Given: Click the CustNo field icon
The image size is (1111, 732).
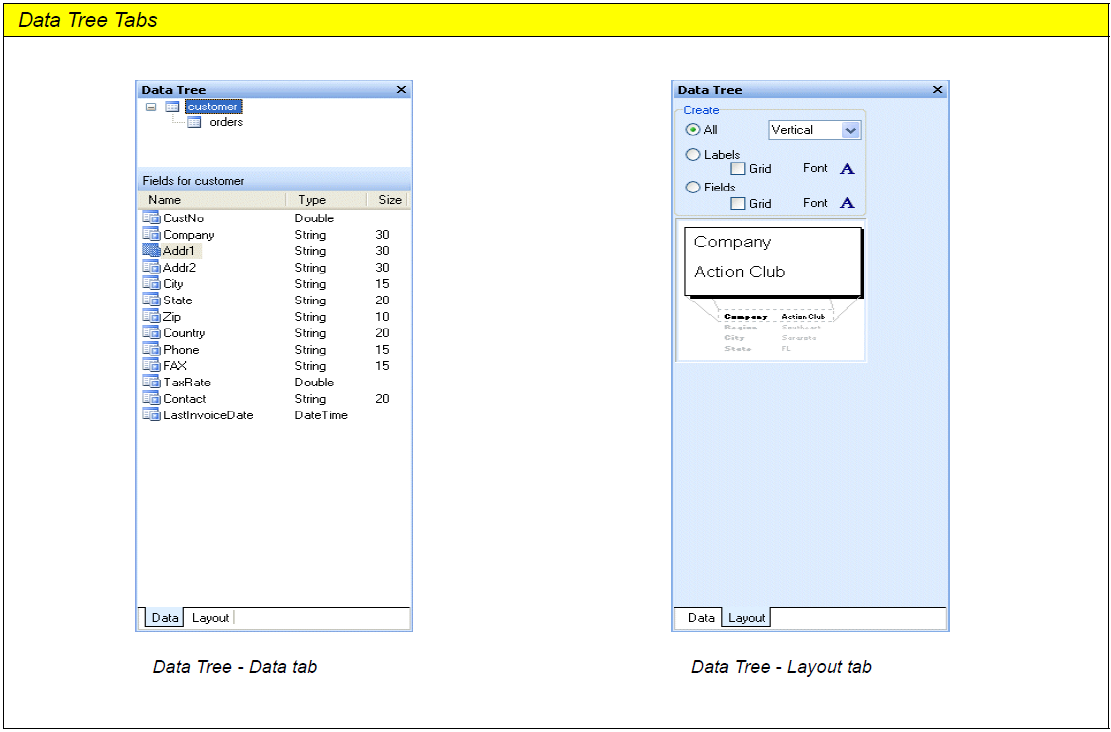Looking at the screenshot, I should pos(151,218).
